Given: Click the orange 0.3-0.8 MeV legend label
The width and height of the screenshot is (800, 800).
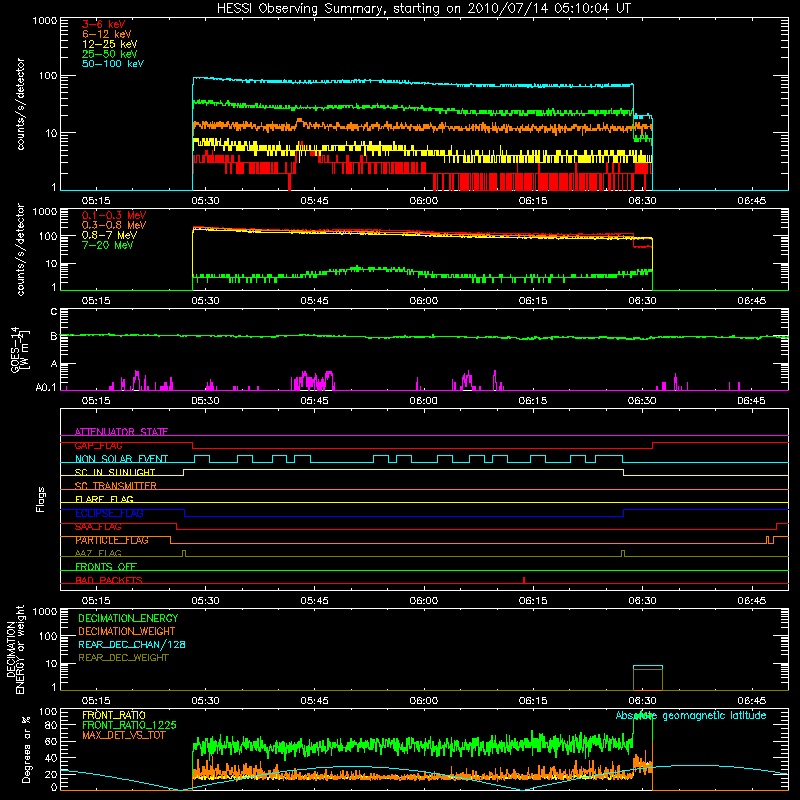Looking at the screenshot, I should click(114, 225).
